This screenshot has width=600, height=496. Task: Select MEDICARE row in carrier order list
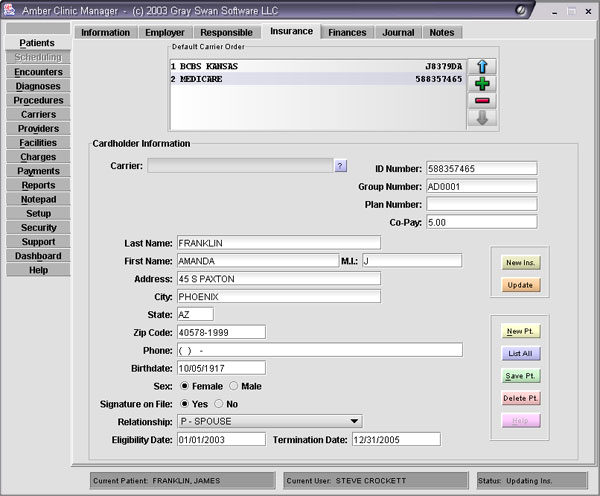[316, 79]
